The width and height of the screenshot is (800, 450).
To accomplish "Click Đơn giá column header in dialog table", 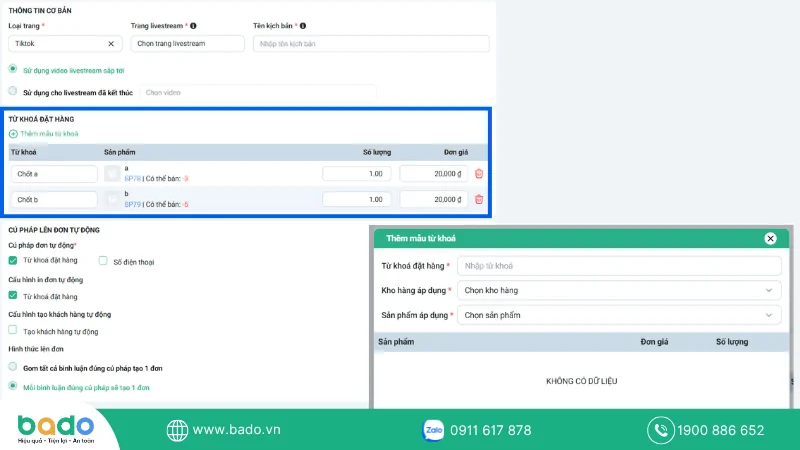I will click(654, 342).
